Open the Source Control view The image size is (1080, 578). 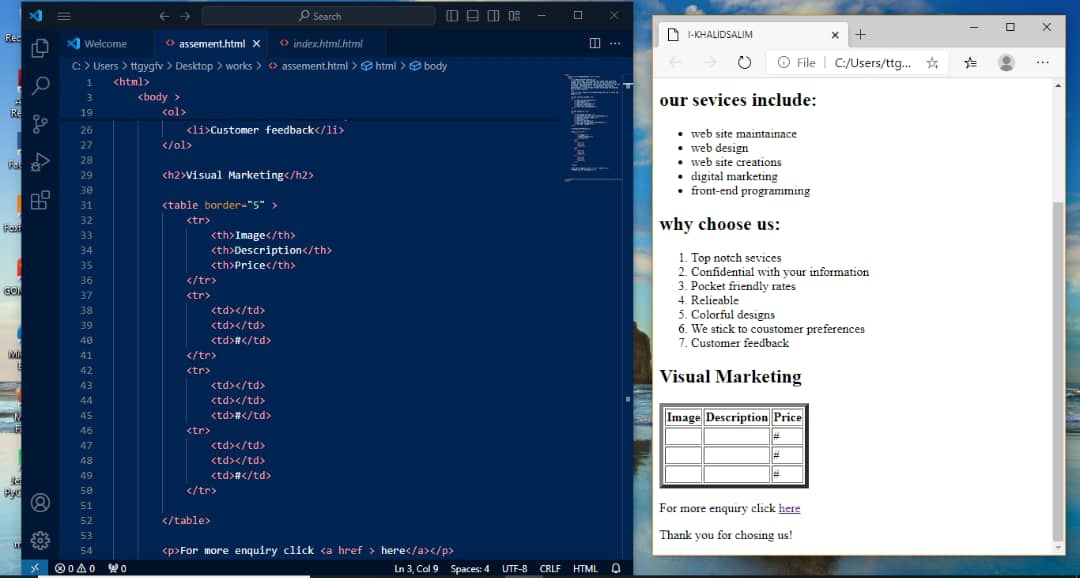tap(40, 124)
